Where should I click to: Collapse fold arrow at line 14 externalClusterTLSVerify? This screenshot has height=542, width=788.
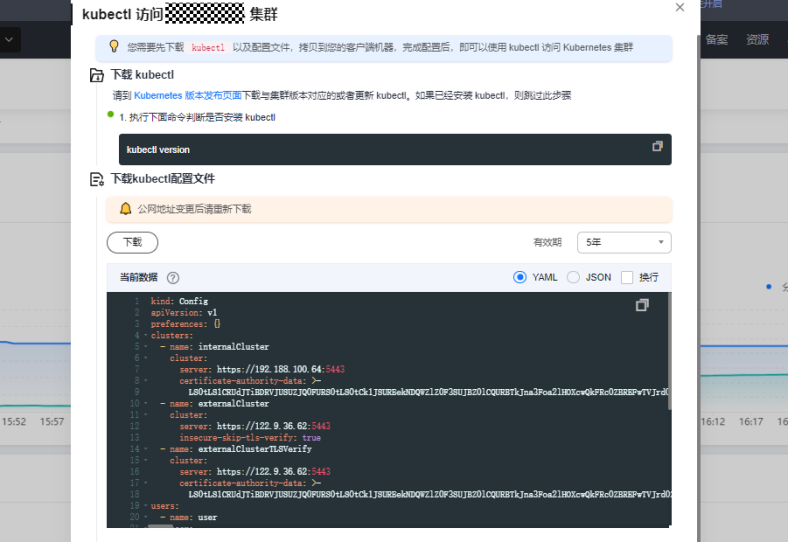(146, 449)
